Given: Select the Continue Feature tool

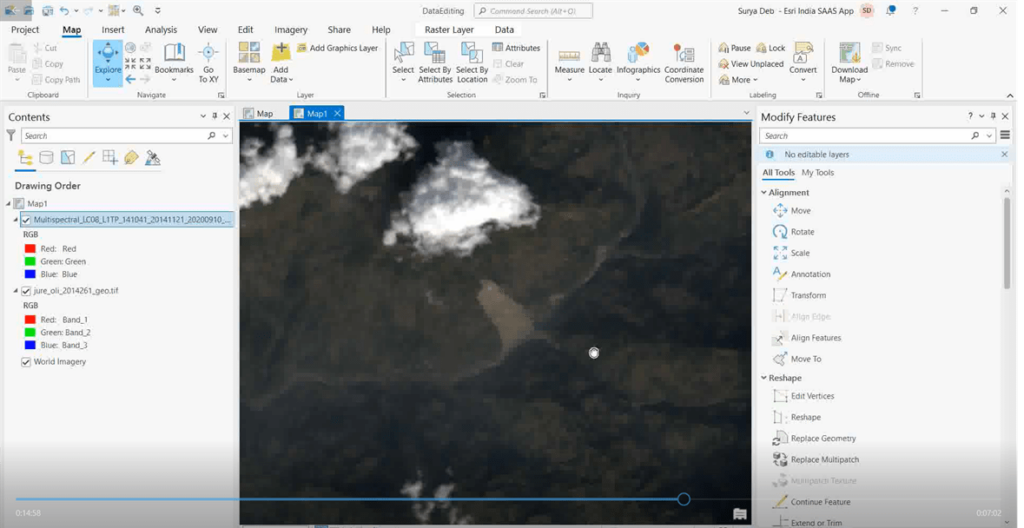Looking at the screenshot, I should coord(812,502).
